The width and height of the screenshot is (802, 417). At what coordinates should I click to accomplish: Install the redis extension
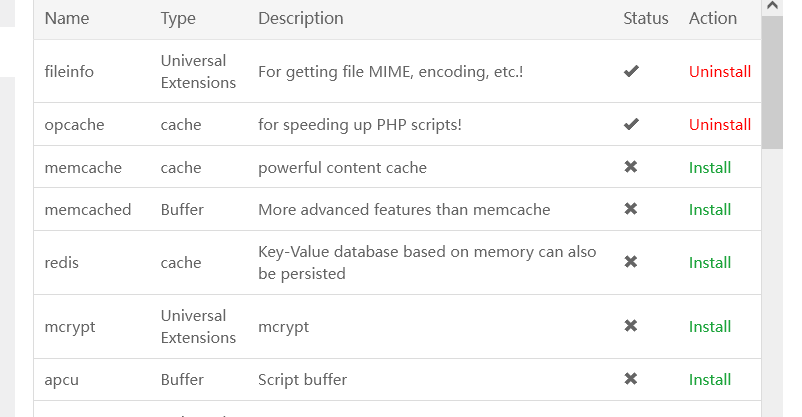tap(710, 263)
